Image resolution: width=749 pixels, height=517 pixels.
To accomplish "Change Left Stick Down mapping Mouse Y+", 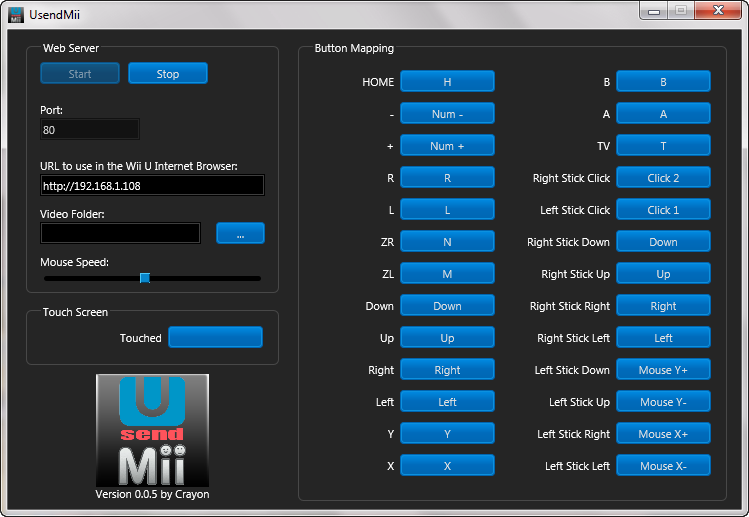I will point(663,369).
